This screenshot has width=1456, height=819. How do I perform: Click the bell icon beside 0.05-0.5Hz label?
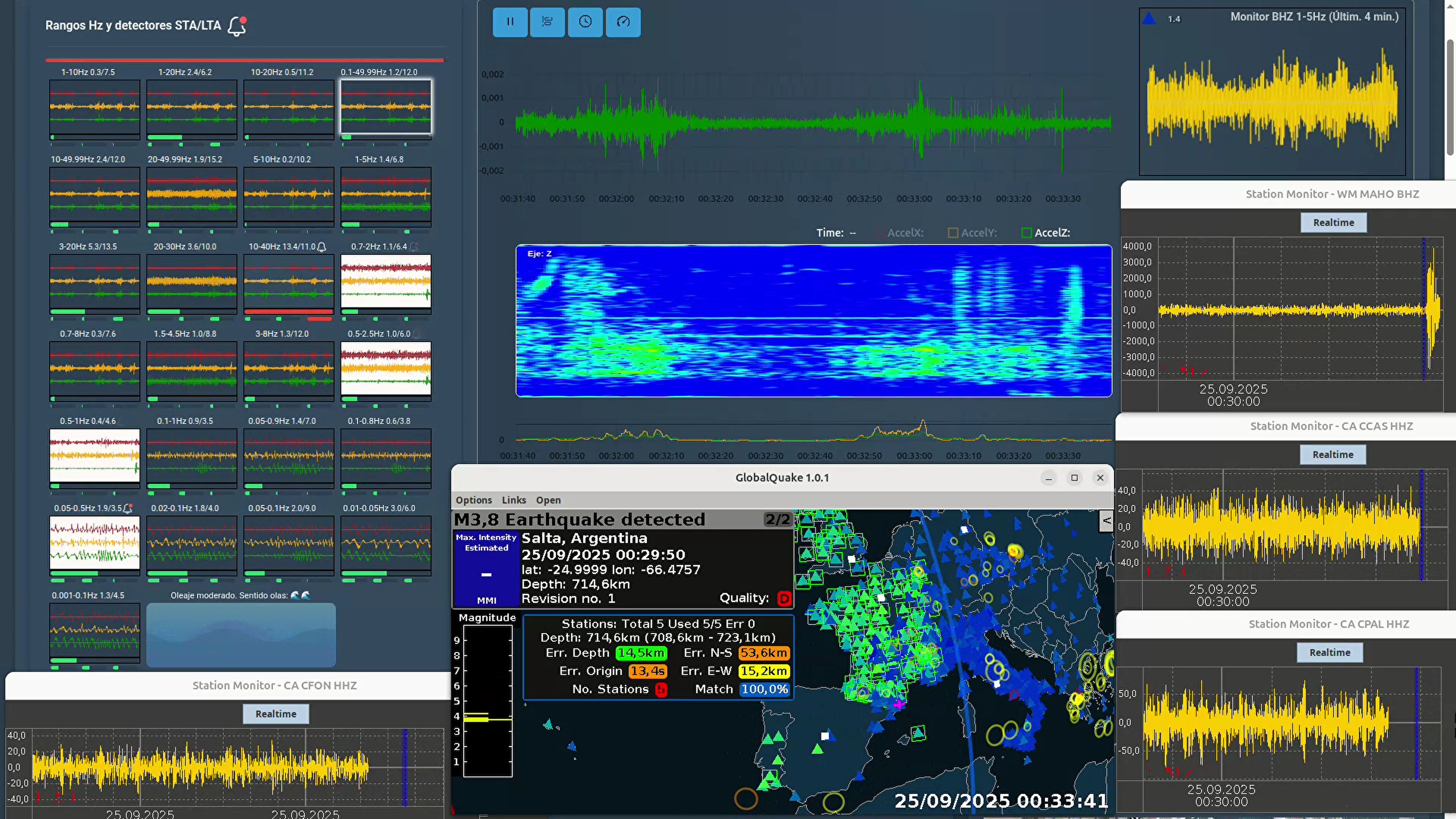pyautogui.click(x=128, y=508)
